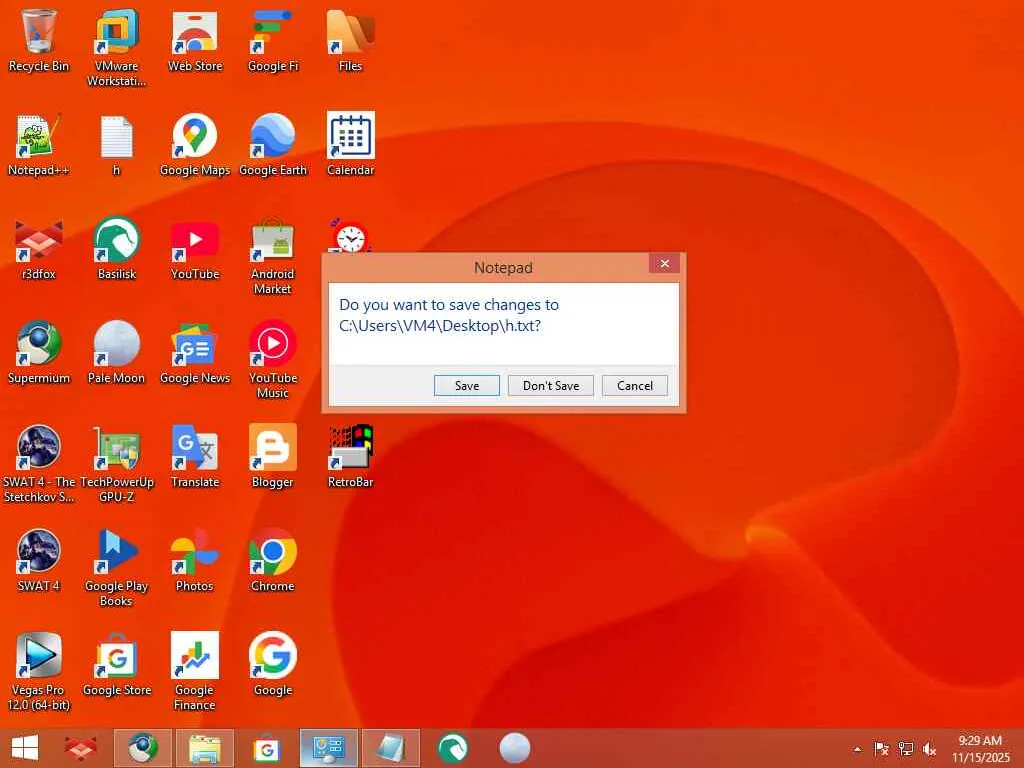The height and width of the screenshot is (768, 1024).
Task: Select the VMware Workstation desktop icon
Action: [116, 48]
